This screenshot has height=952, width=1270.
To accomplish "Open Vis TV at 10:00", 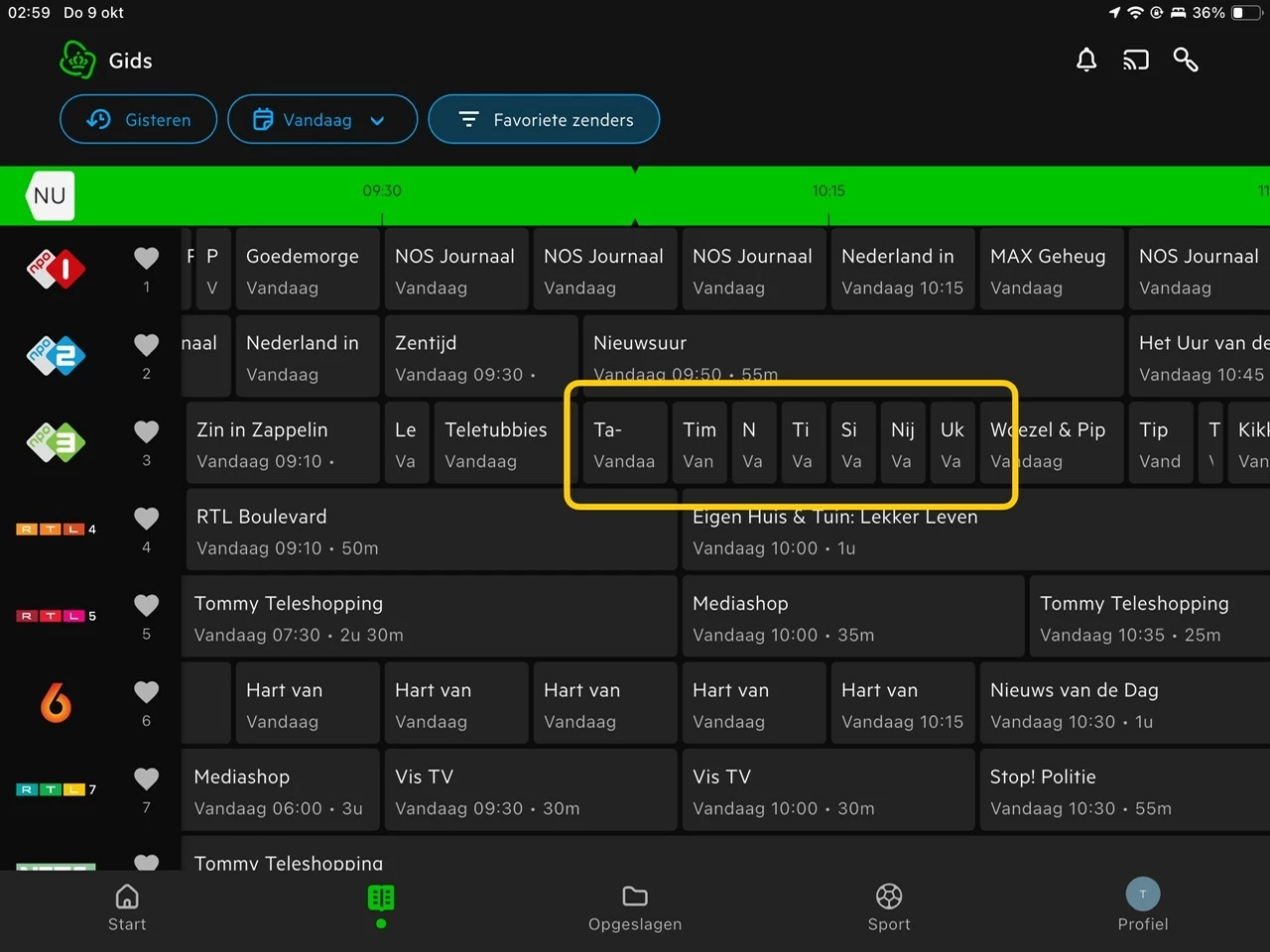I will [x=828, y=790].
